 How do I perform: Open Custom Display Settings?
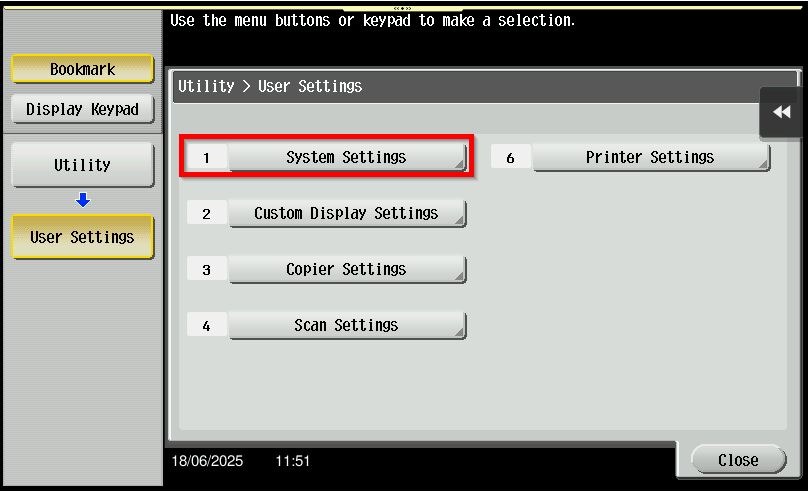[347, 213]
